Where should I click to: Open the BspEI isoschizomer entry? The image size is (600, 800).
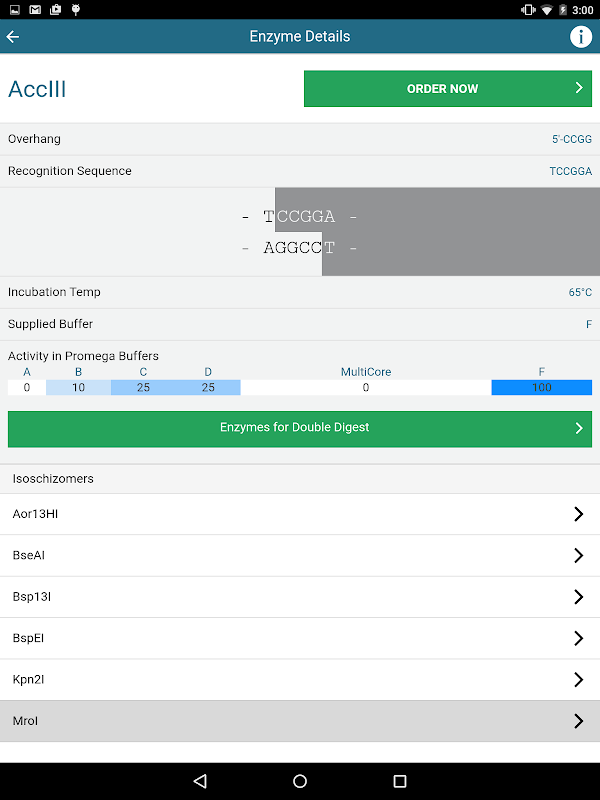(300, 638)
